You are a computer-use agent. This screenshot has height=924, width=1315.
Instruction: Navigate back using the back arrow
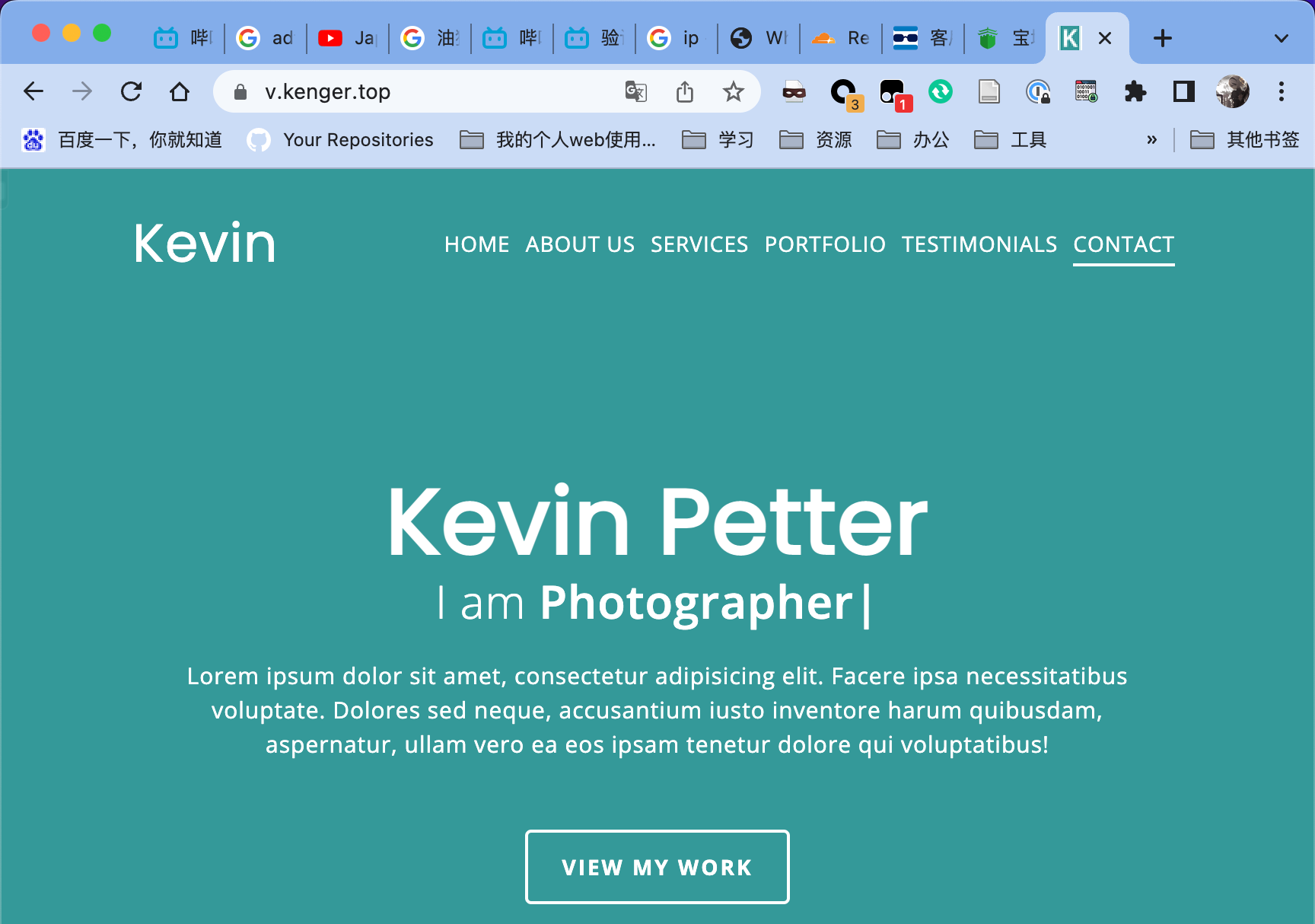point(33,91)
